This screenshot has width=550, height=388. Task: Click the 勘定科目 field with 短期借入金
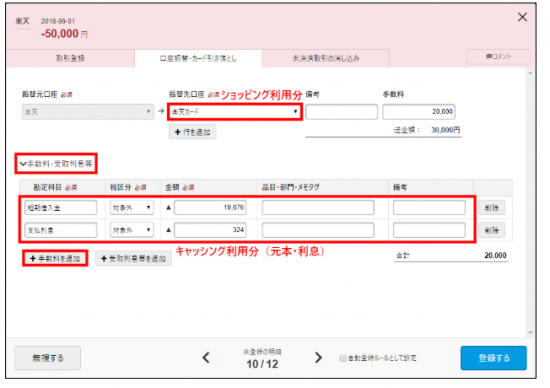point(61,208)
